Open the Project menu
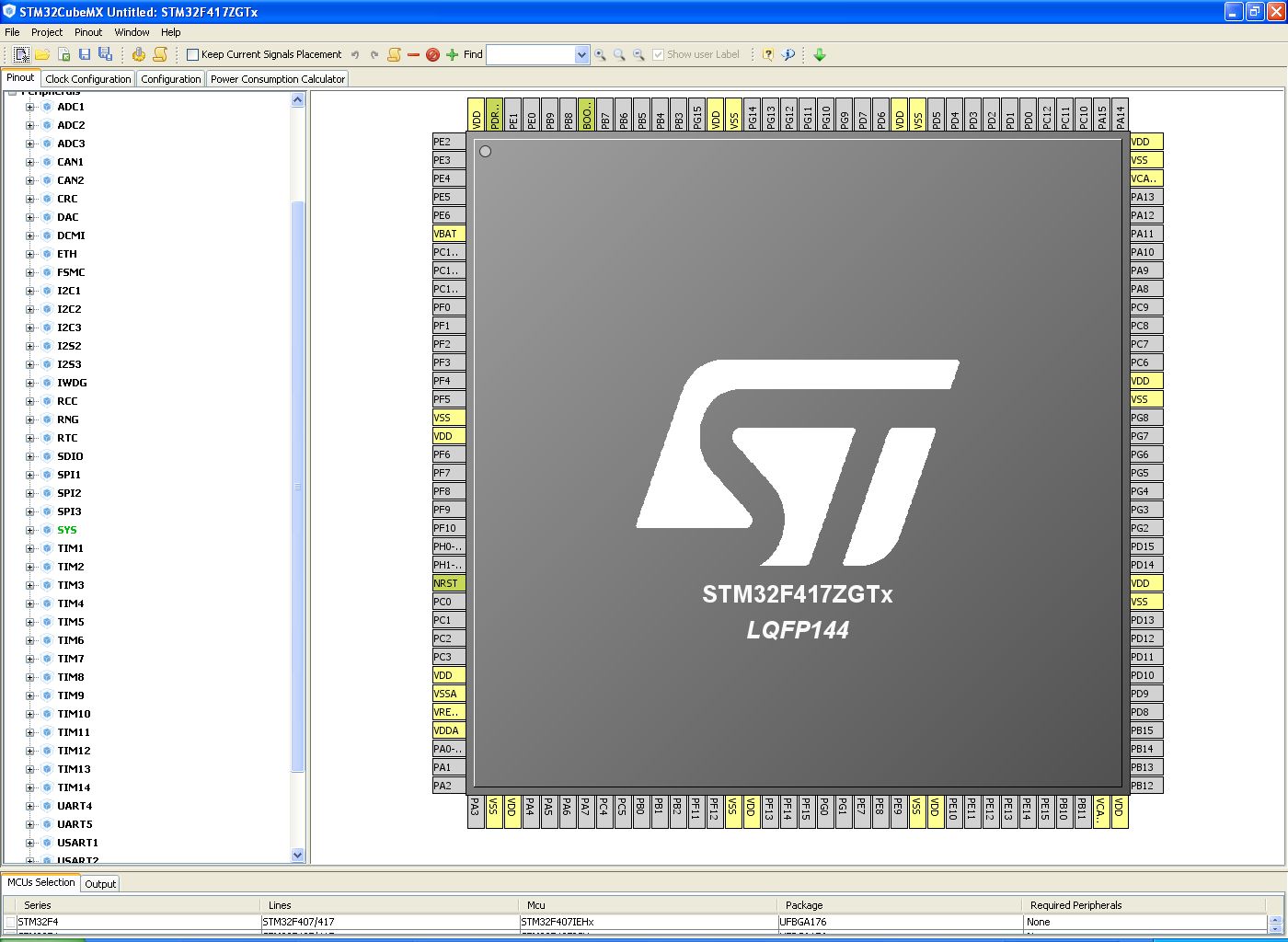Viewport: 1288px width, 942px height. point(47,32)
